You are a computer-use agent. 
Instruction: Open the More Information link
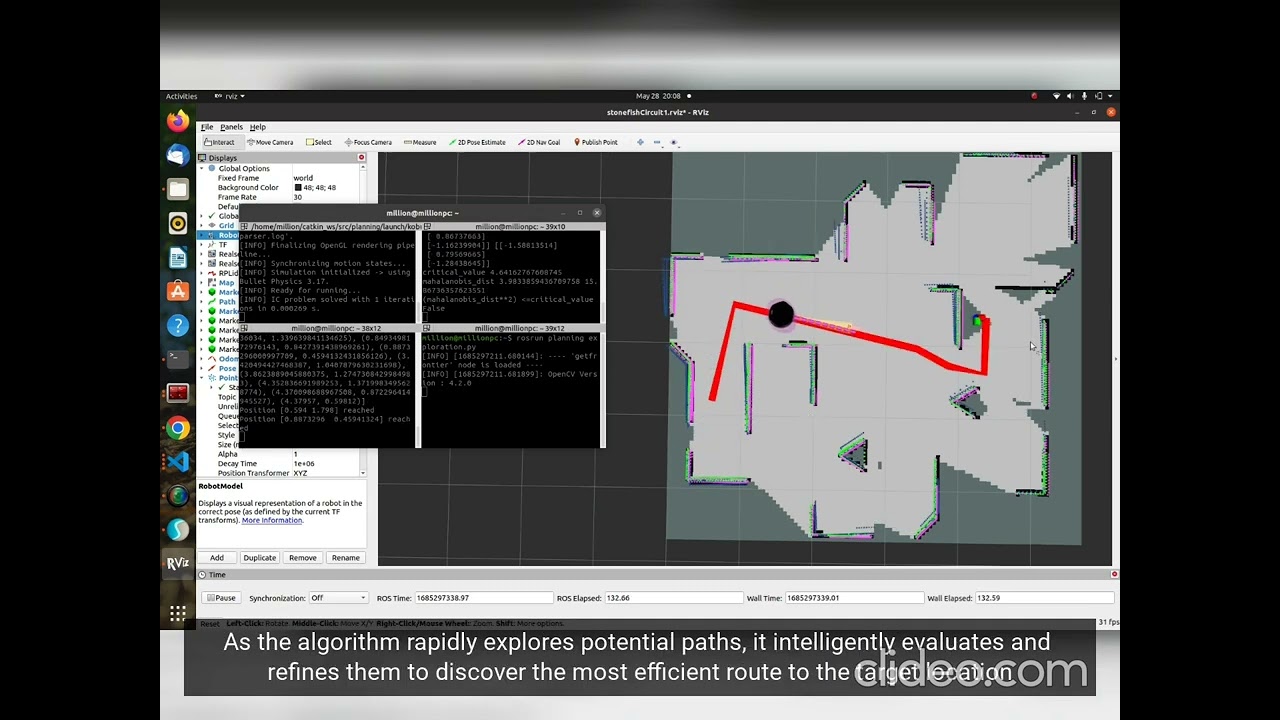click(272, 520)
